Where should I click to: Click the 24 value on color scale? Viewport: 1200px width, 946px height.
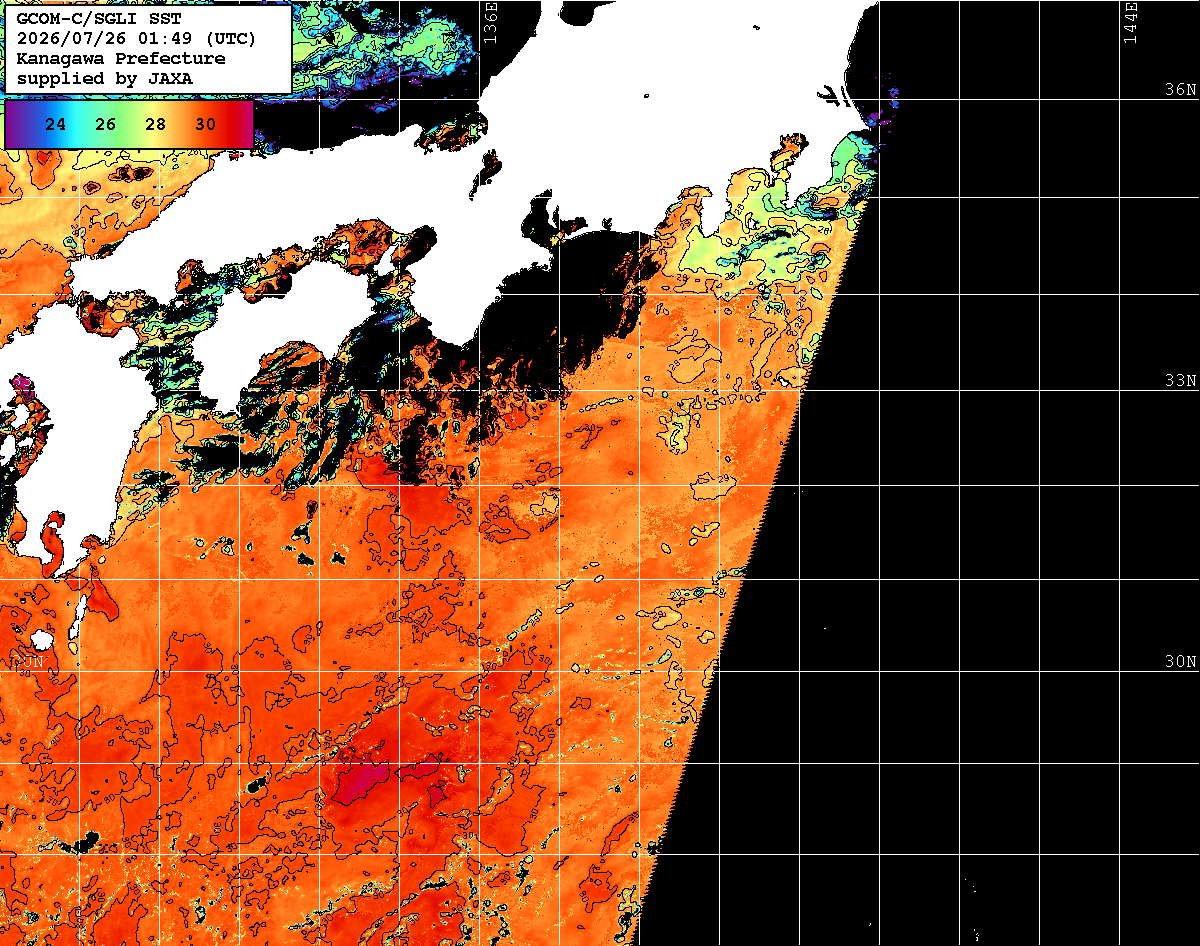tap(57, 125)
